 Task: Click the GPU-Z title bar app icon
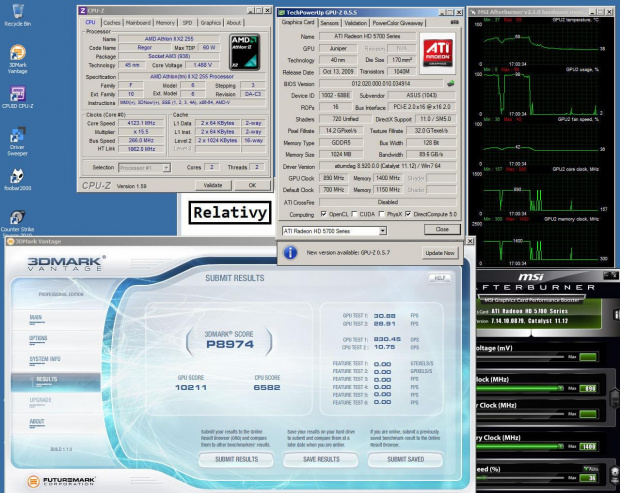[x=282, y=13]
